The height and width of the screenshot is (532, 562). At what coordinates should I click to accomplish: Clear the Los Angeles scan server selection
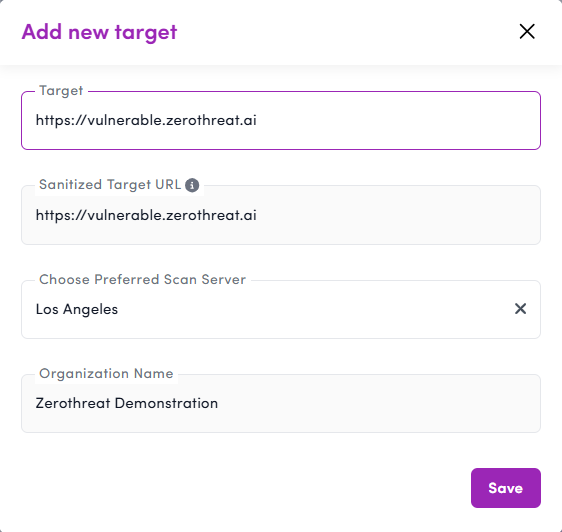tap(520, 309)
